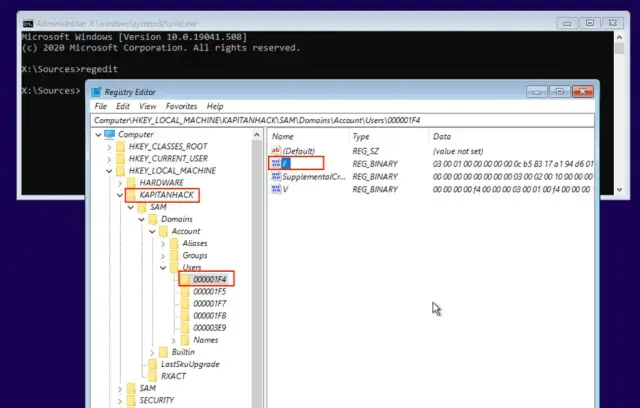This screenshot has height=408, width=640.
Task: Open the Favorites menu
Action: [181, 106]
